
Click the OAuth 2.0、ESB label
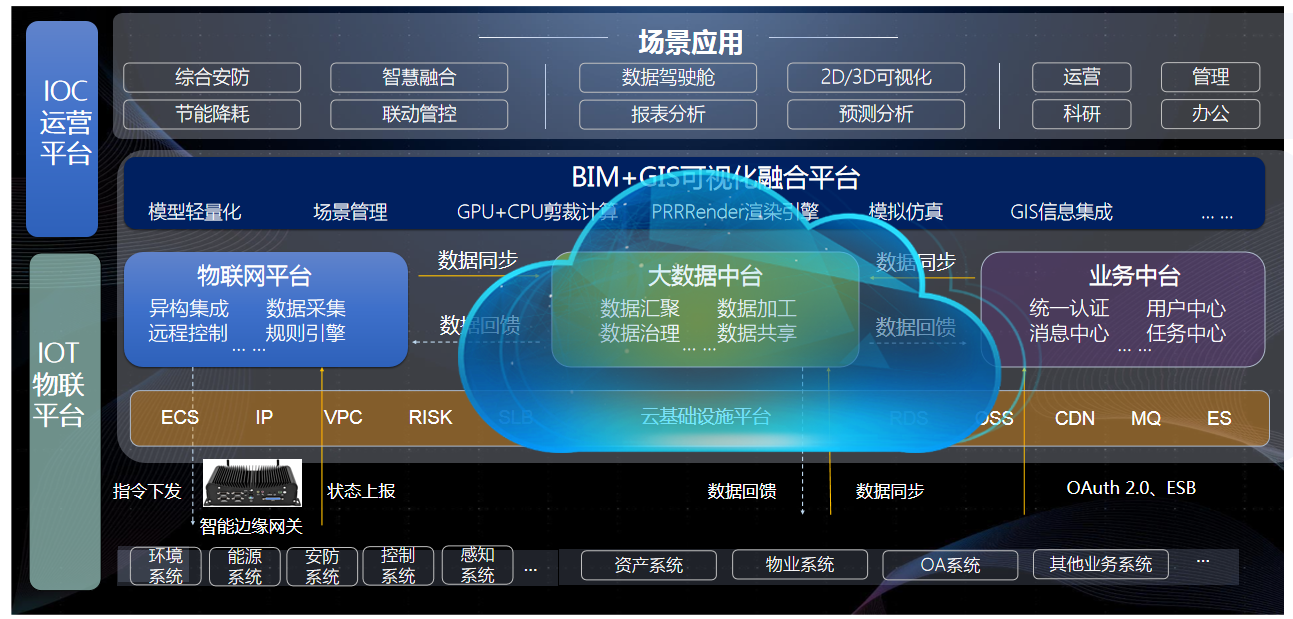[x=1131, y=488]
